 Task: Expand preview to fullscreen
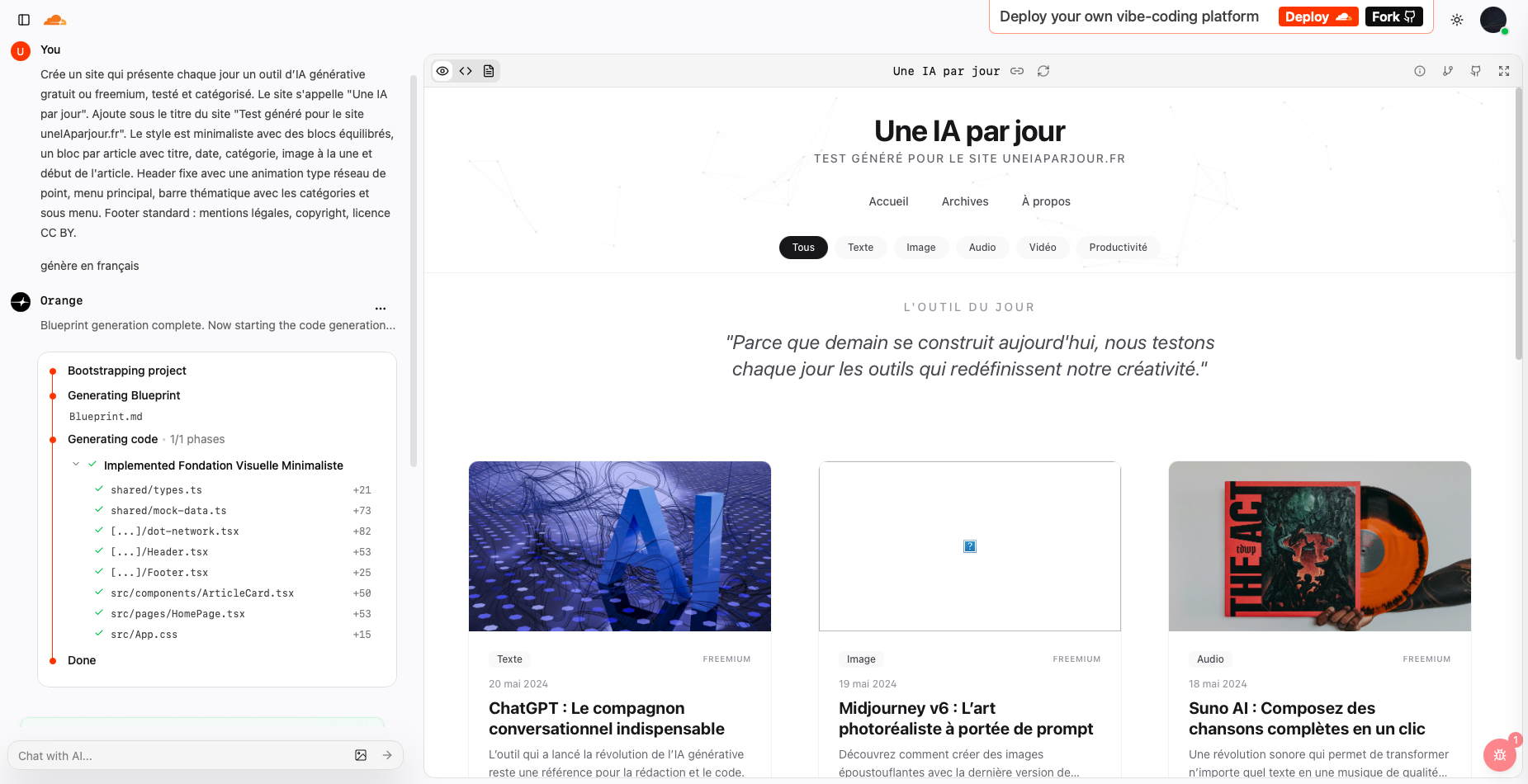click(1504, 71)
